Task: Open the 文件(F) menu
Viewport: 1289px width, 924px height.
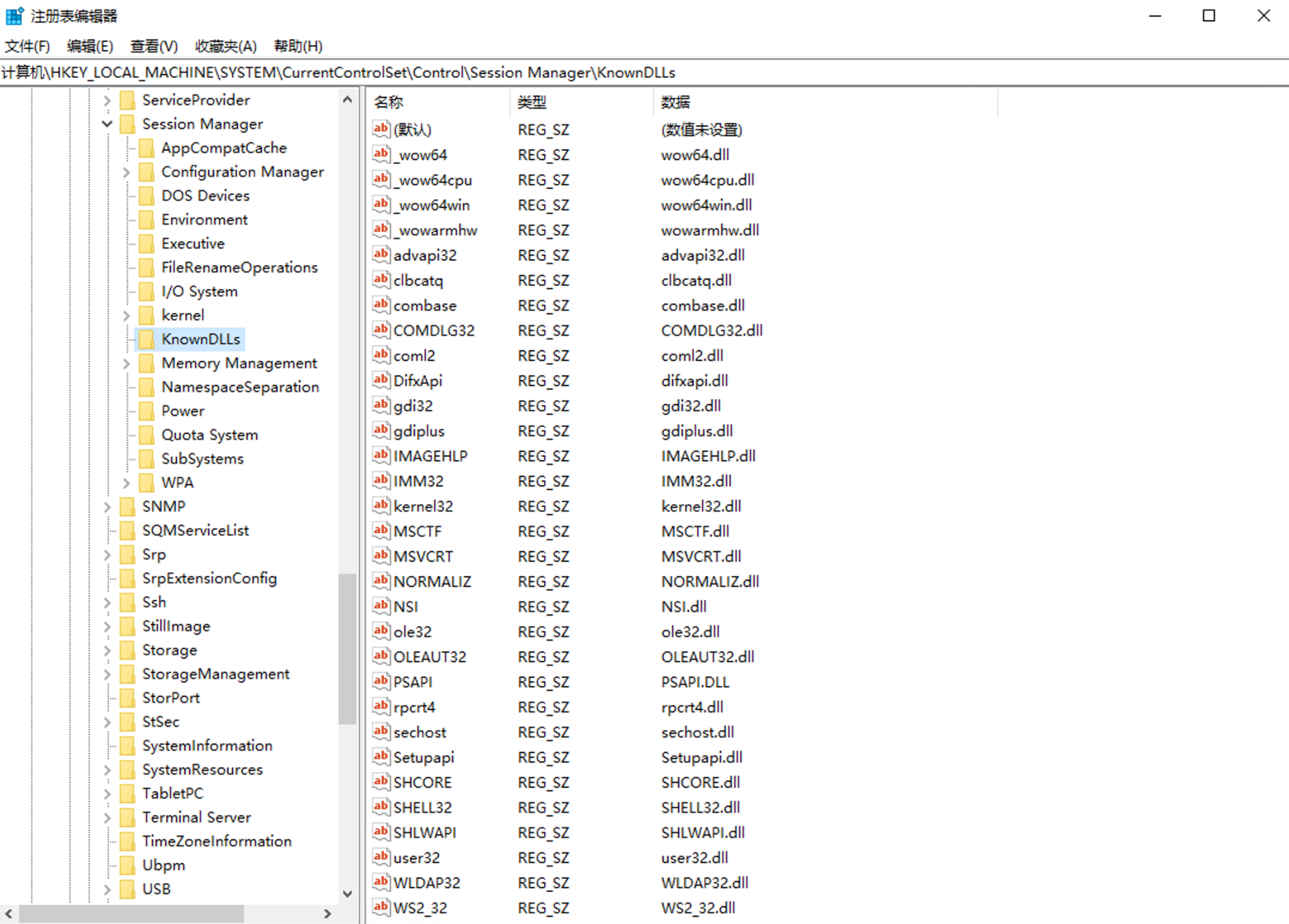Action: (x=27, y=46)
